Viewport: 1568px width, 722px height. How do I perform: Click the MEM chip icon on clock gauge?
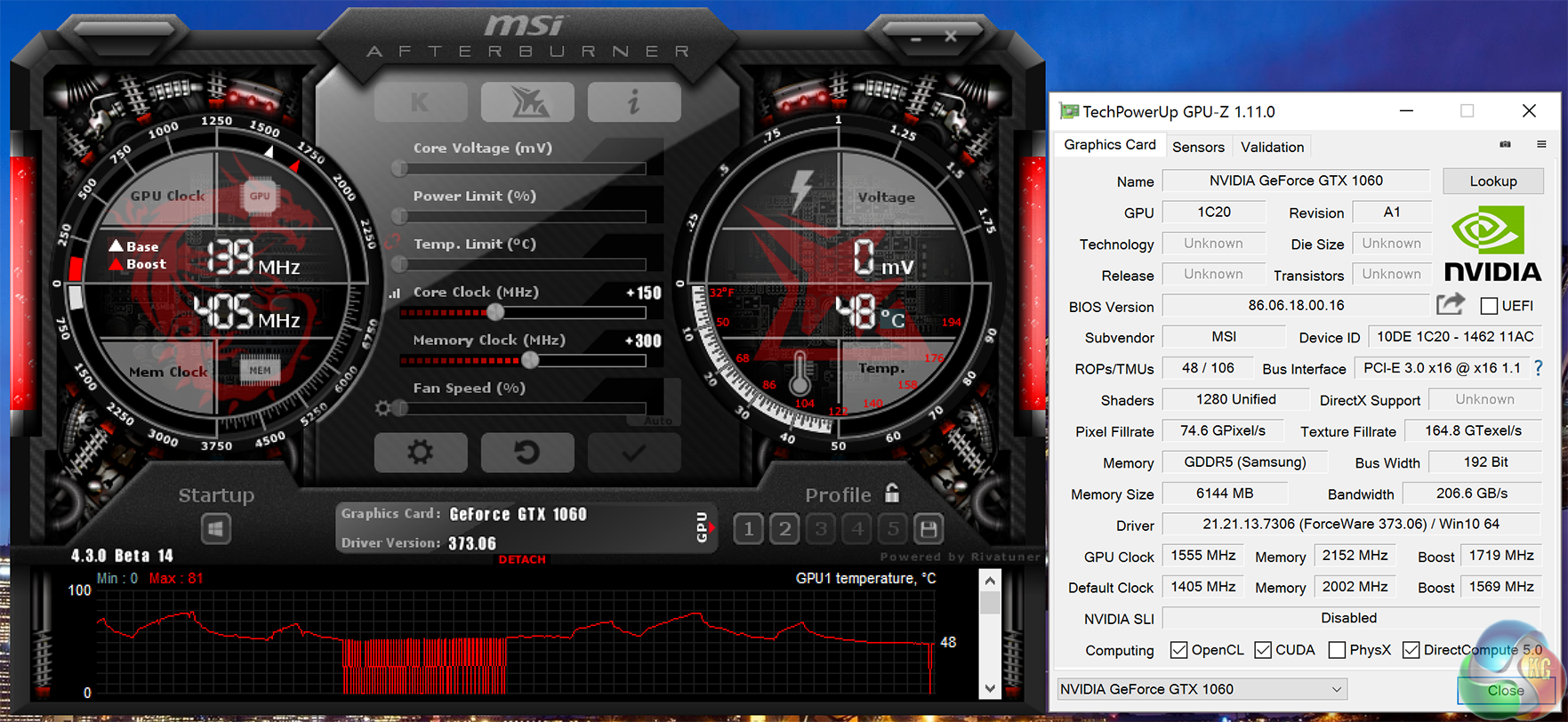[x=260, y=370]
